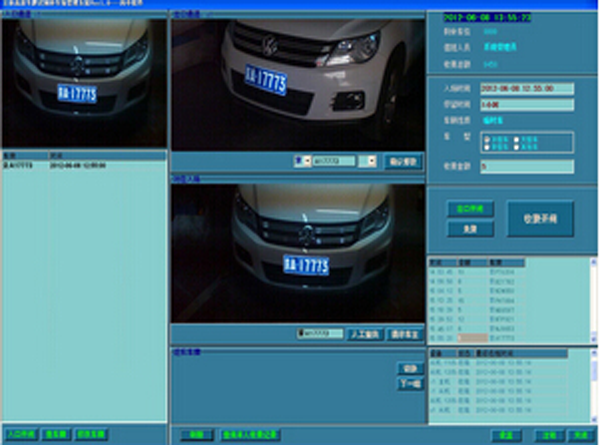Click the lower center camera snapshot

pyautogui.click(x=298, y=253)
